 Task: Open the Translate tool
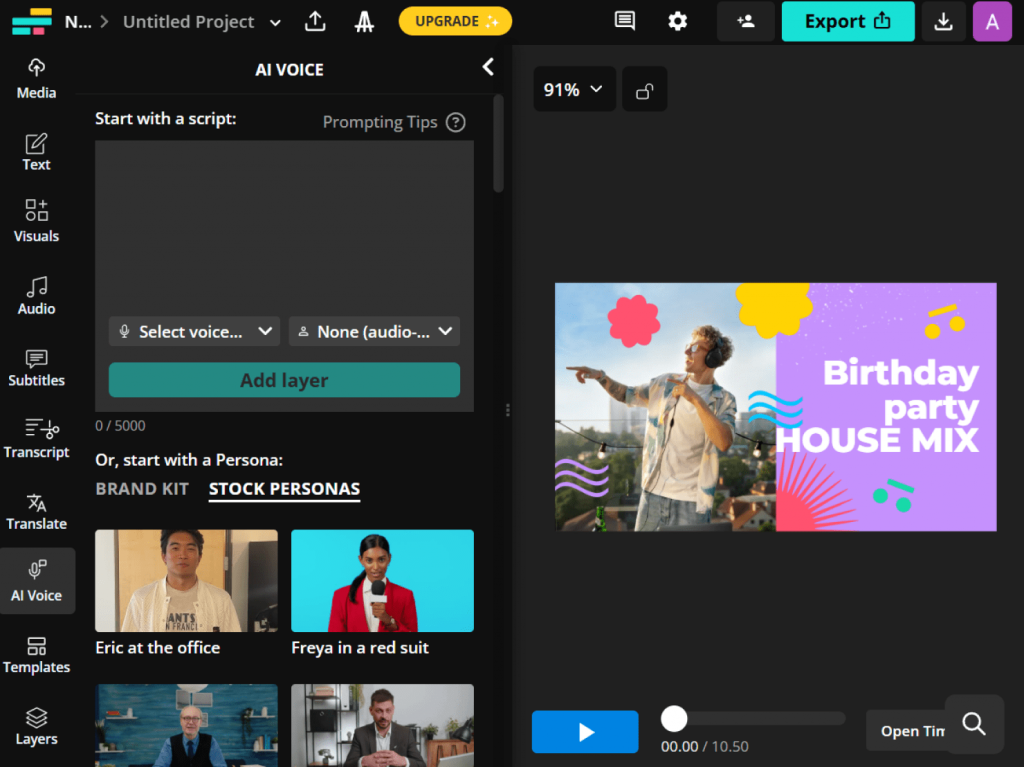coord(36,510)
